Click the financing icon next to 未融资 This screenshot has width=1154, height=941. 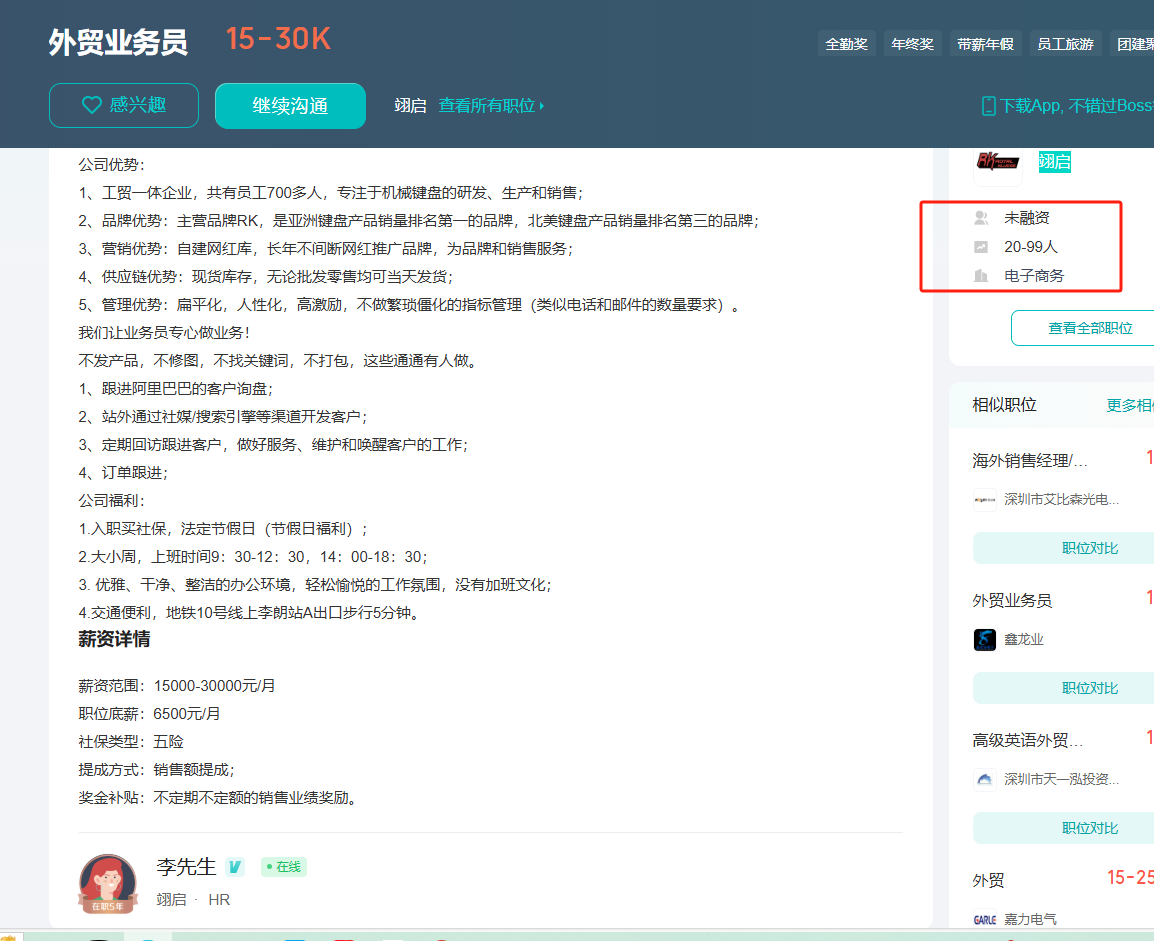pos(981,217)
